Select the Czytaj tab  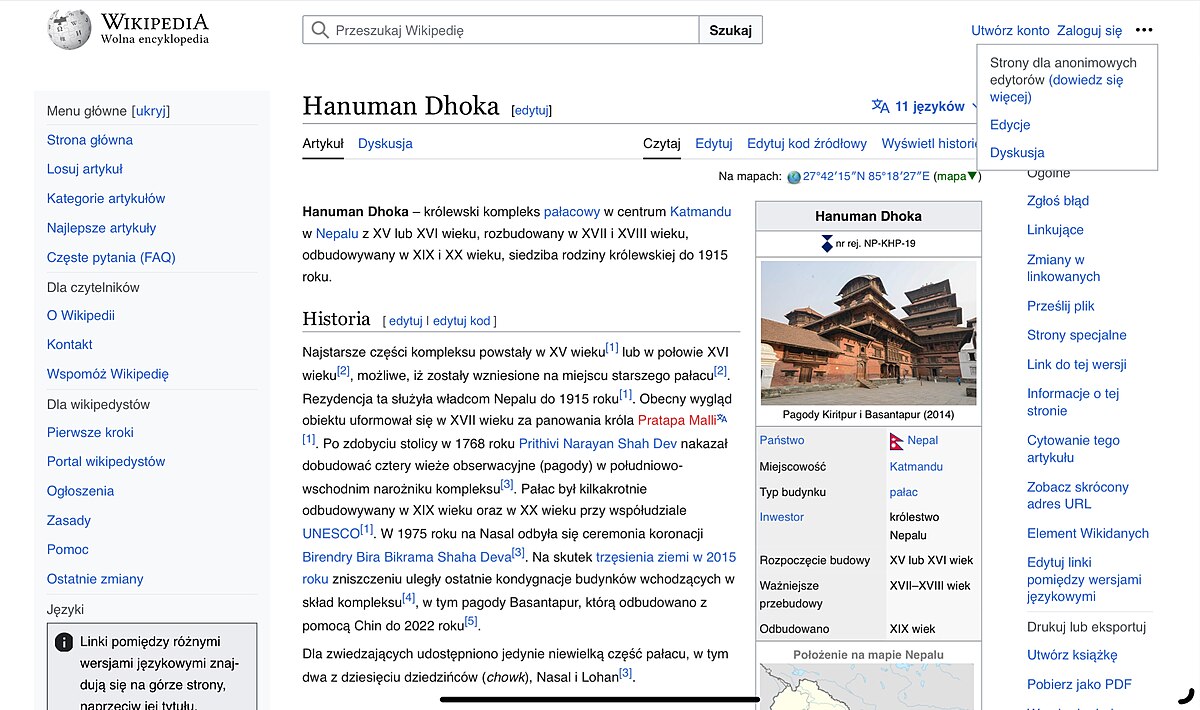coord(662,143)
